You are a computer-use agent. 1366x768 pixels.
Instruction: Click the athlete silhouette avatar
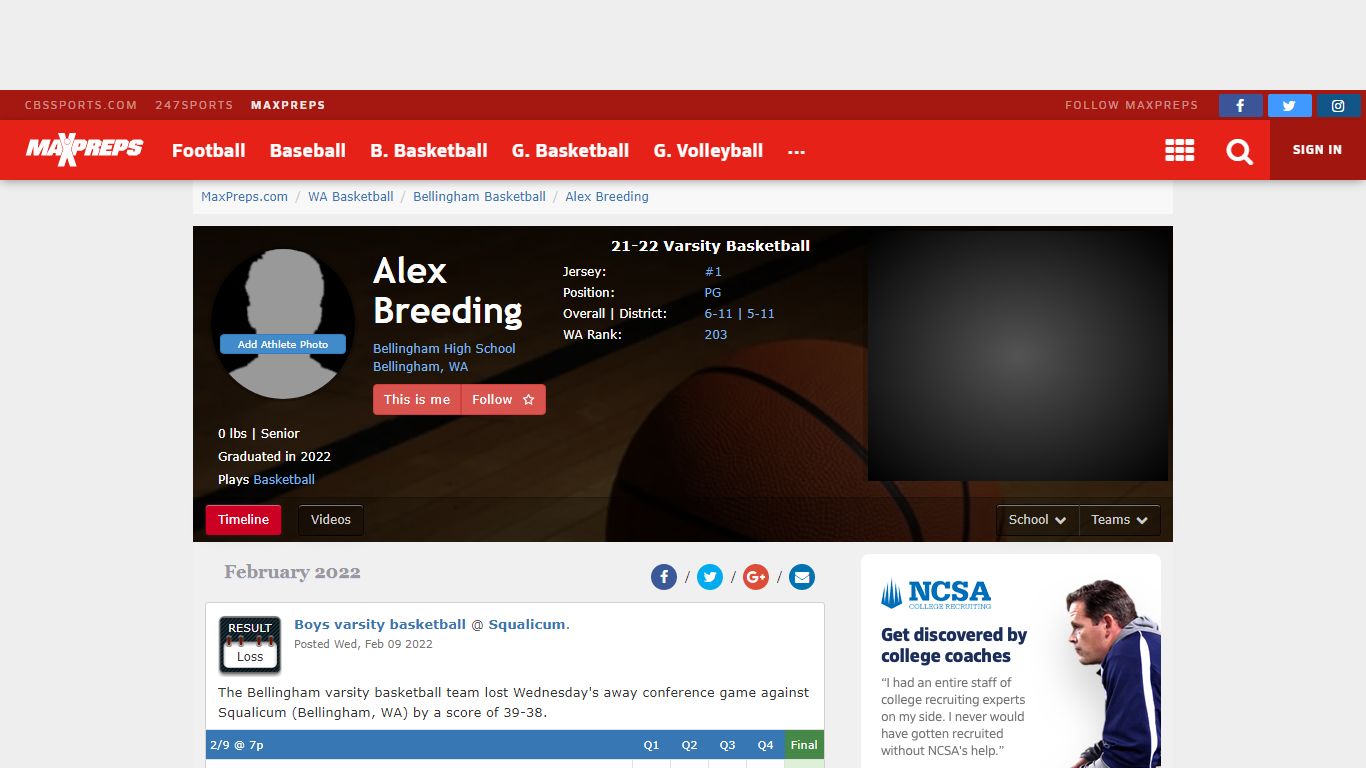click(283, 324)
